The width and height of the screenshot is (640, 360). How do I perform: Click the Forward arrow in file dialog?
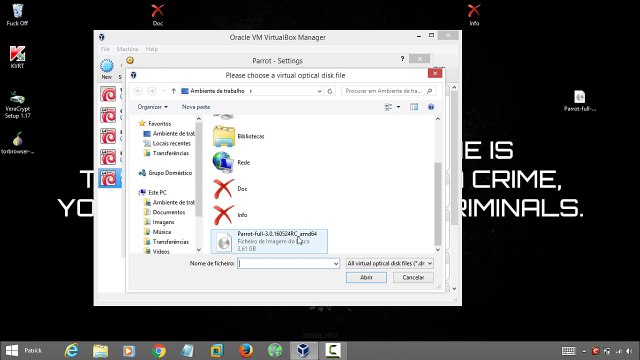151,91
